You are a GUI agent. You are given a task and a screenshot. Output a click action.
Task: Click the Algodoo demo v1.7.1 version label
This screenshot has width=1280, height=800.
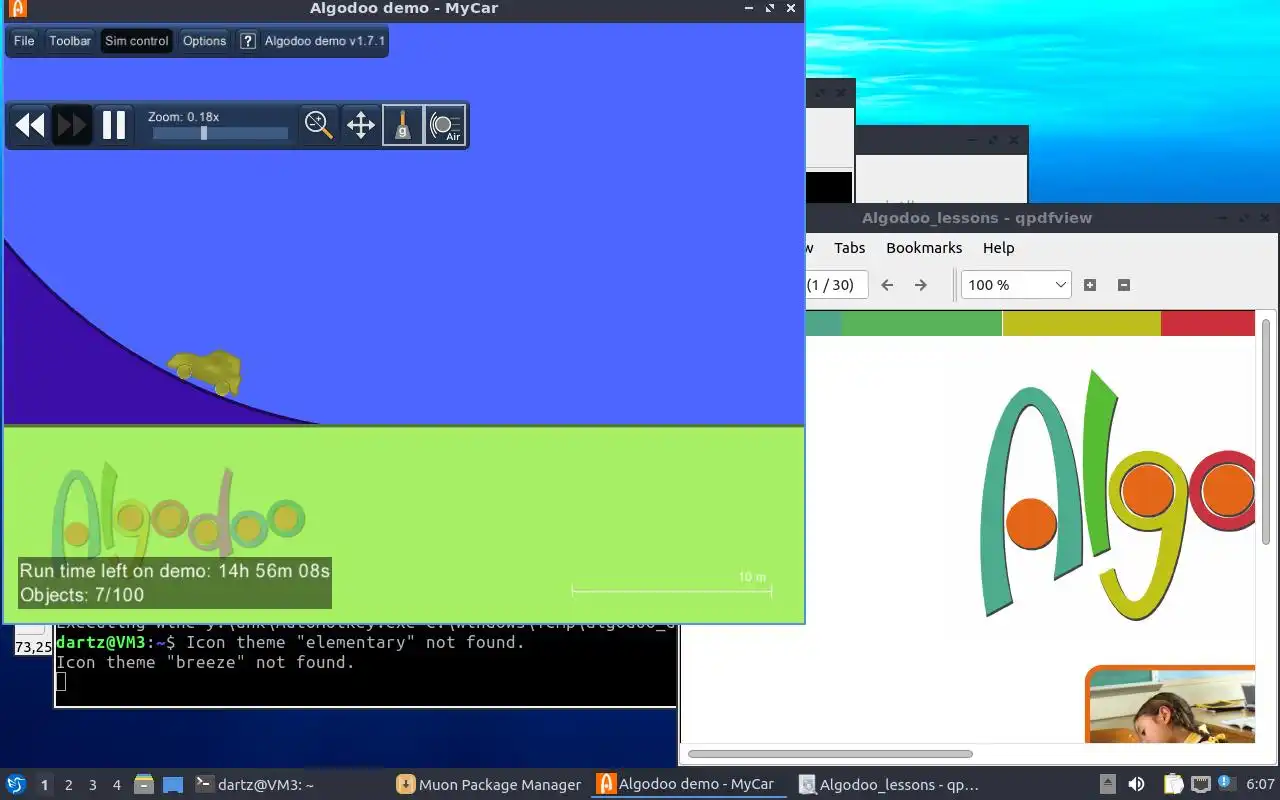point(325,41)
